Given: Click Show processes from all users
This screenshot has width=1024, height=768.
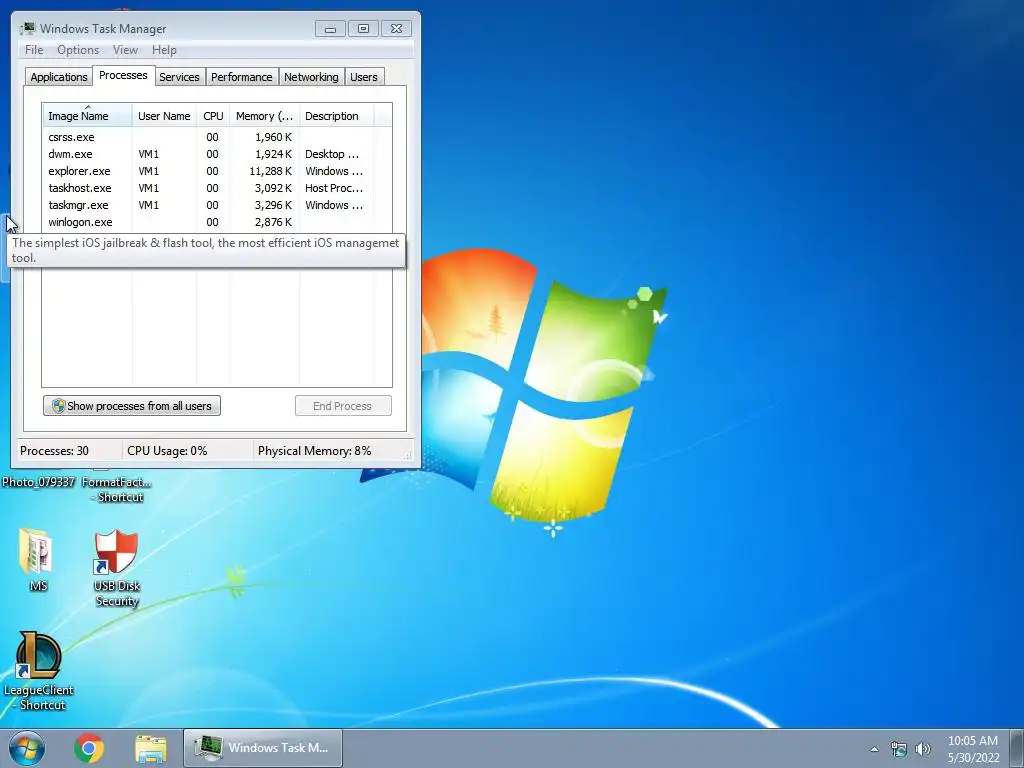Looking at the screenshot, I should click(132, 406).
